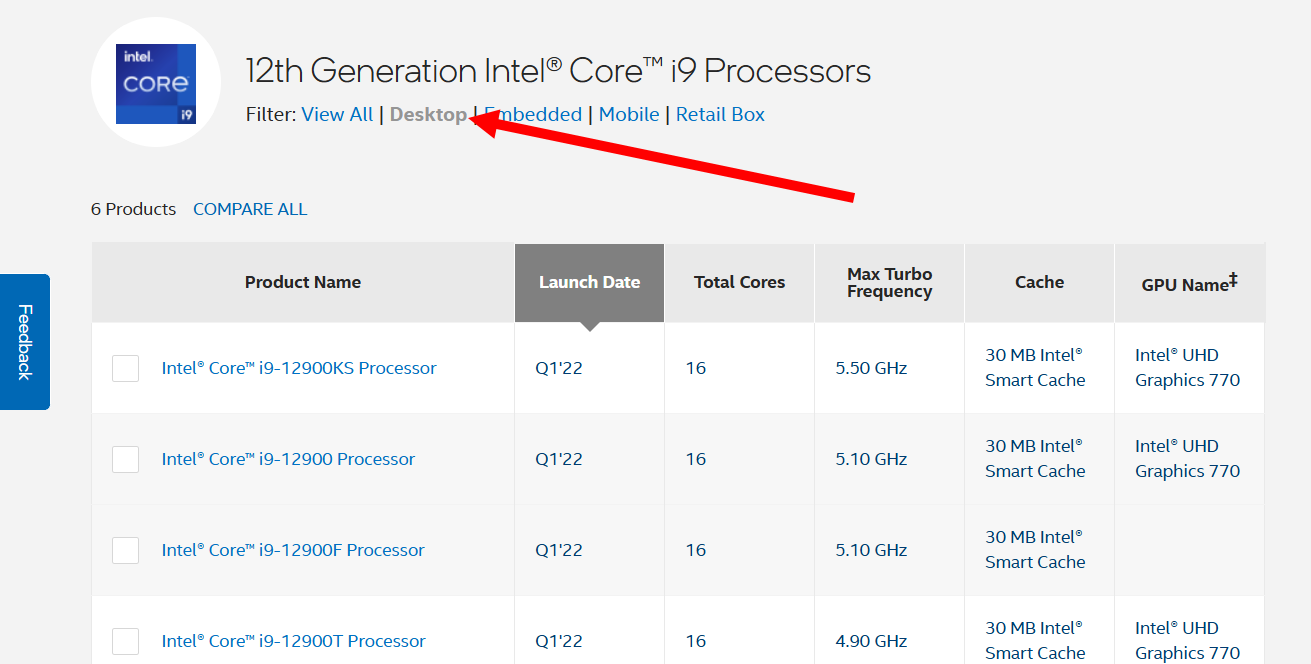Select the View All filter
The height and width of the screenshot is (664, 1311).
pos(337,114)
